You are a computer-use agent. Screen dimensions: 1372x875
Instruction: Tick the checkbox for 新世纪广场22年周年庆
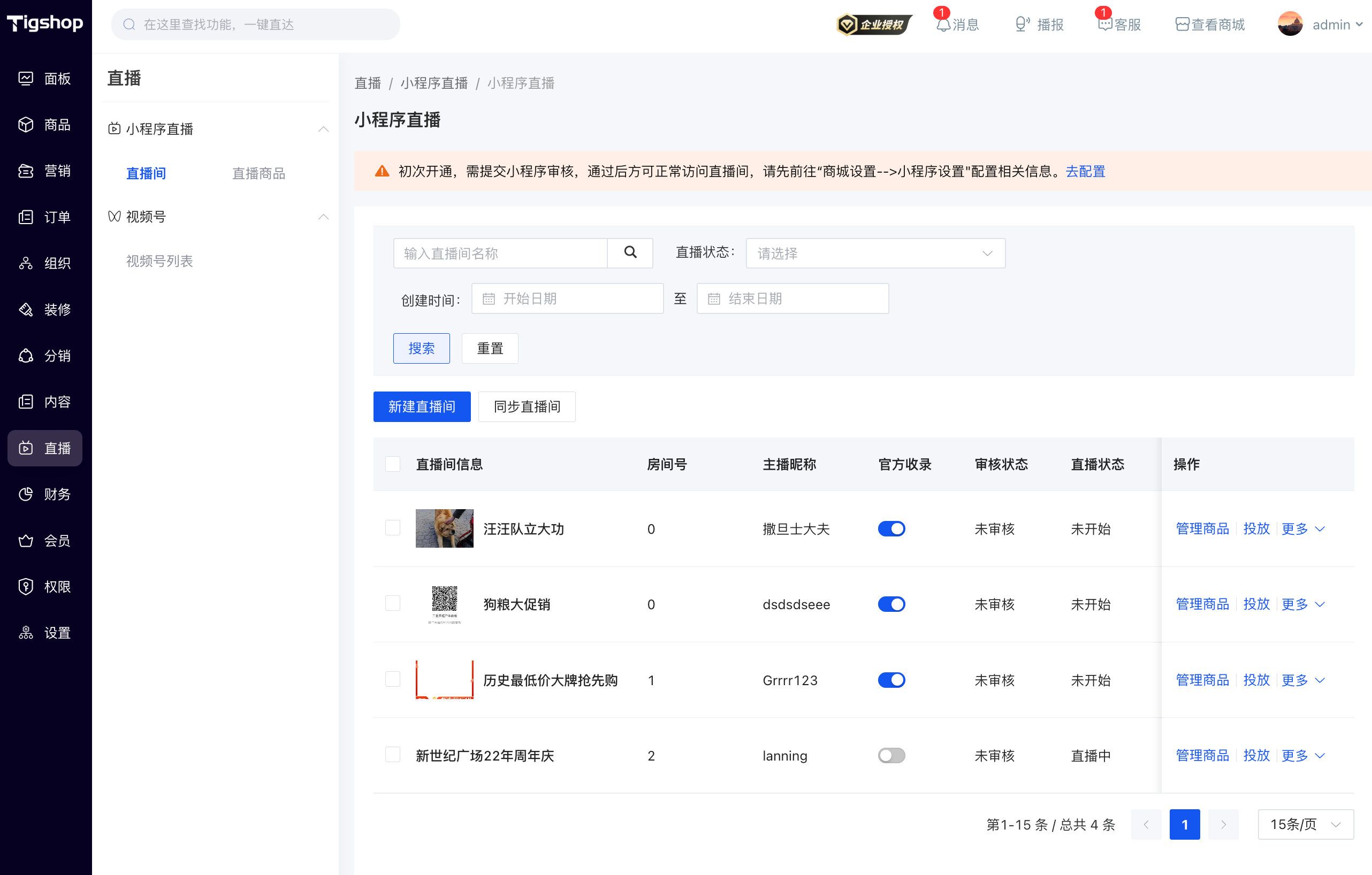tap(393, 755)
